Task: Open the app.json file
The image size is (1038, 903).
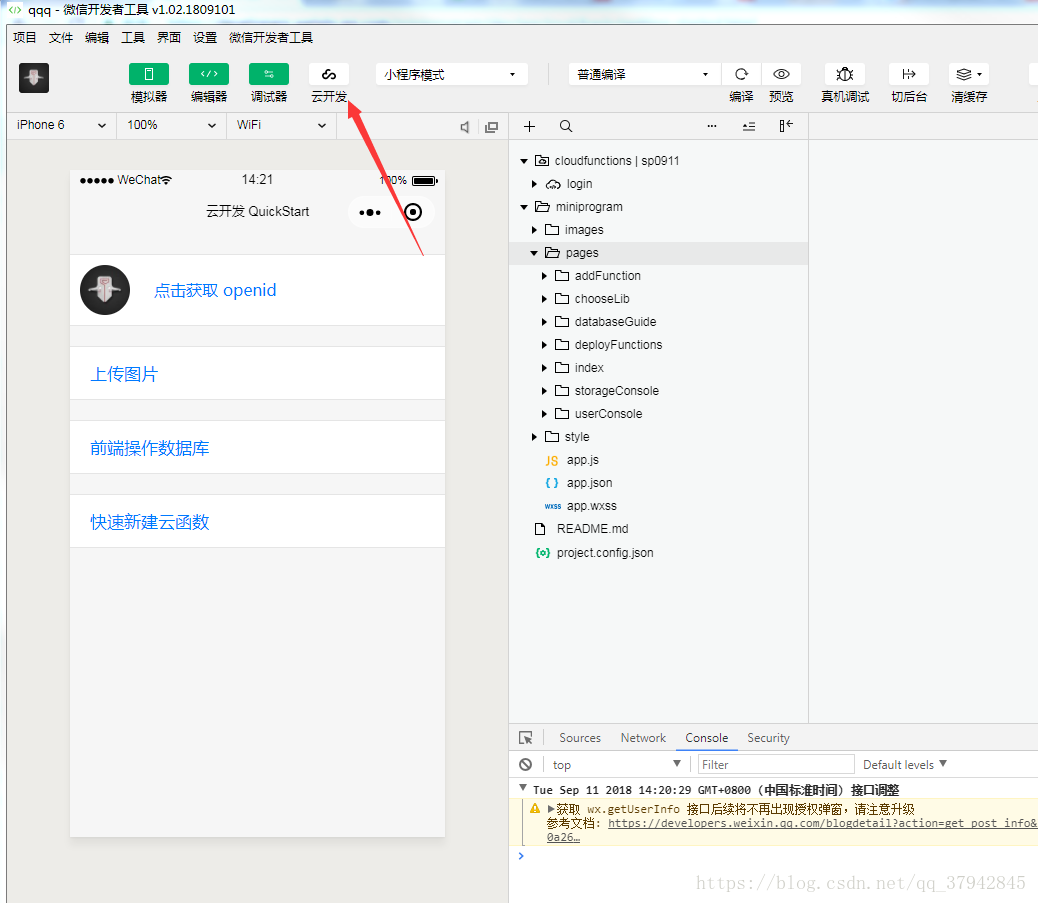Action: pos(589,483)
